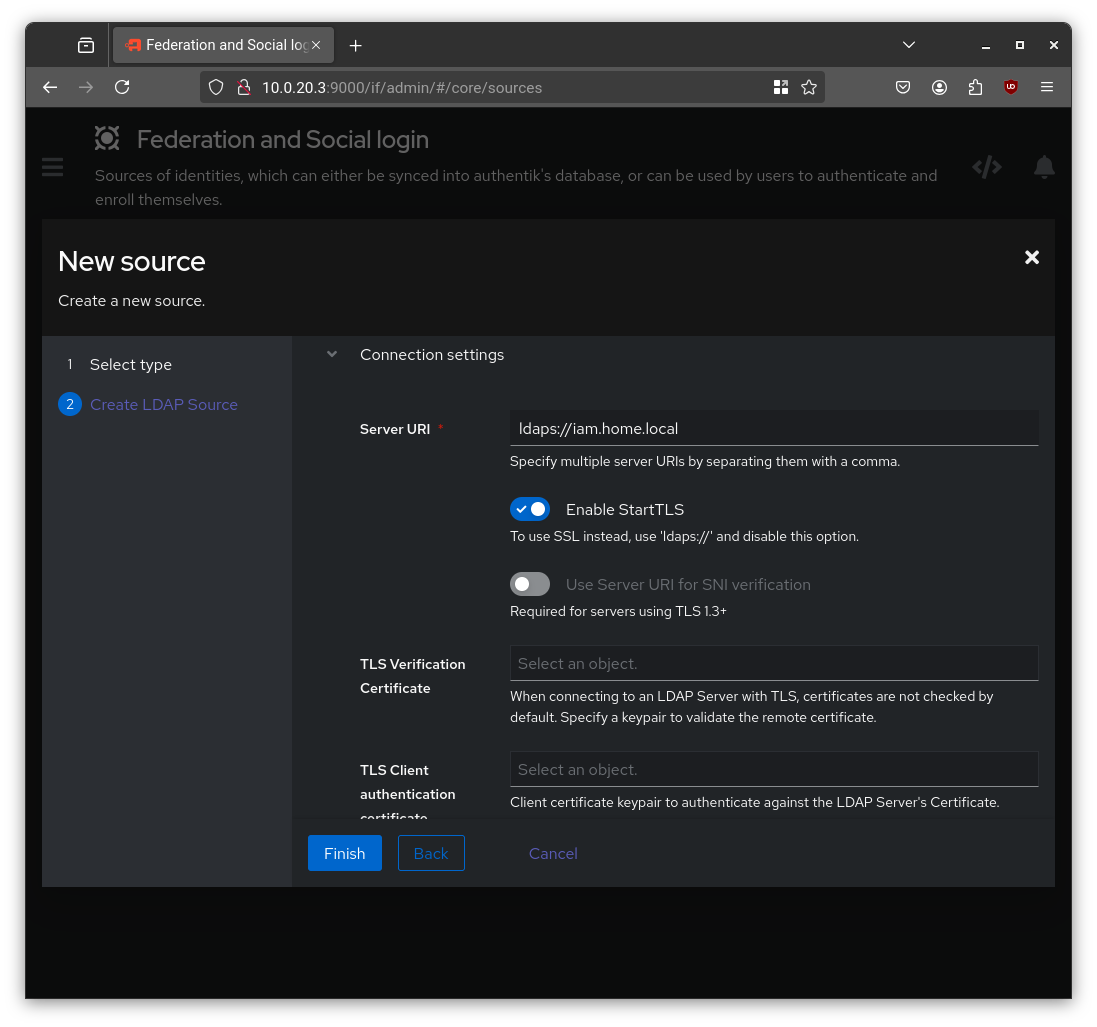
Task: Click the authentik Sources gear logo icon
Action: pyautogui.click(x=107, y=139)
